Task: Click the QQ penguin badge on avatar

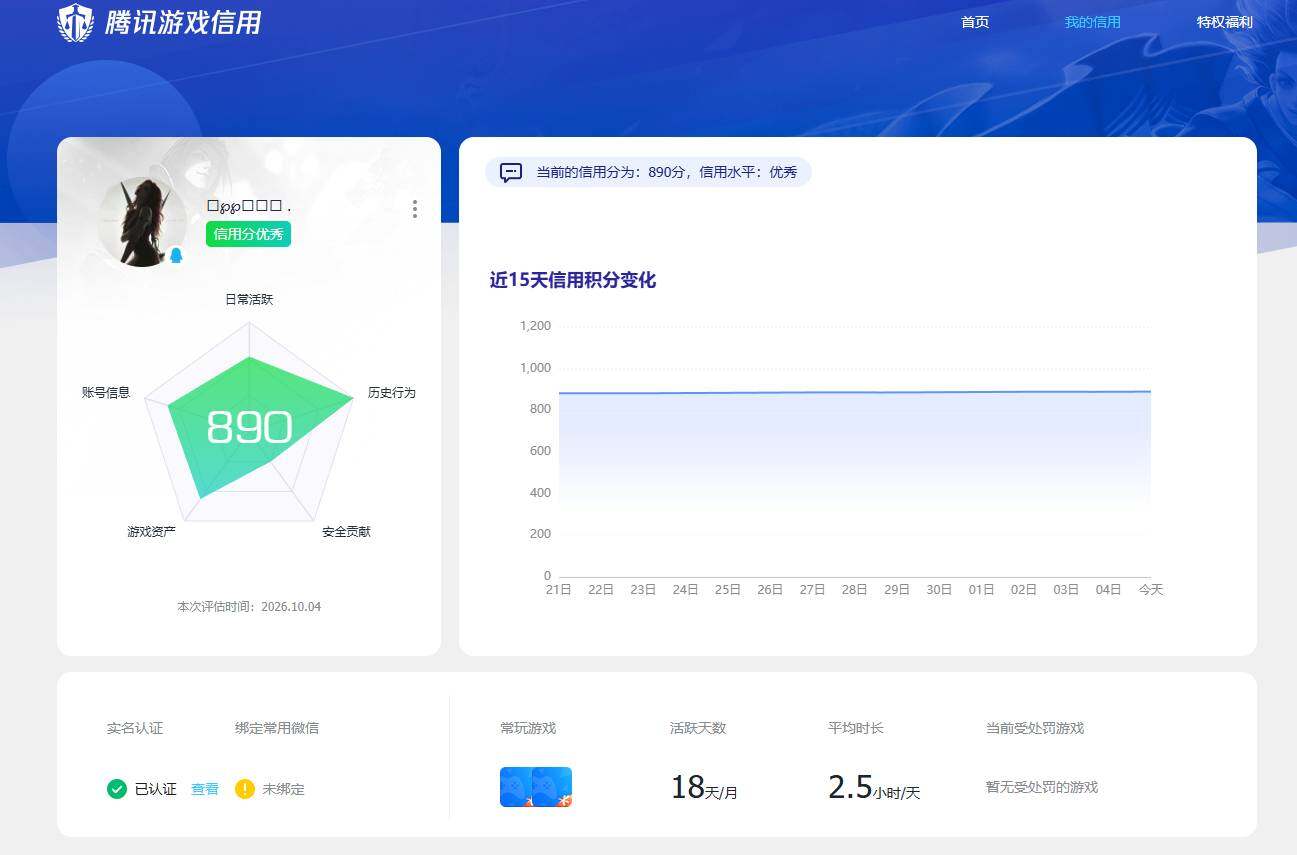Action: tap(176, 255)
